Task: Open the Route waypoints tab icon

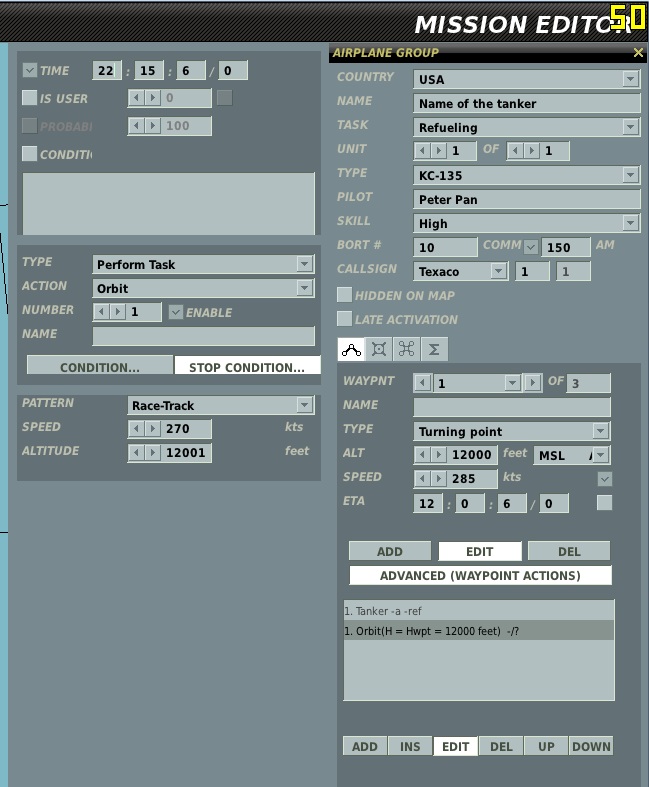Action: tap(351, 349)
